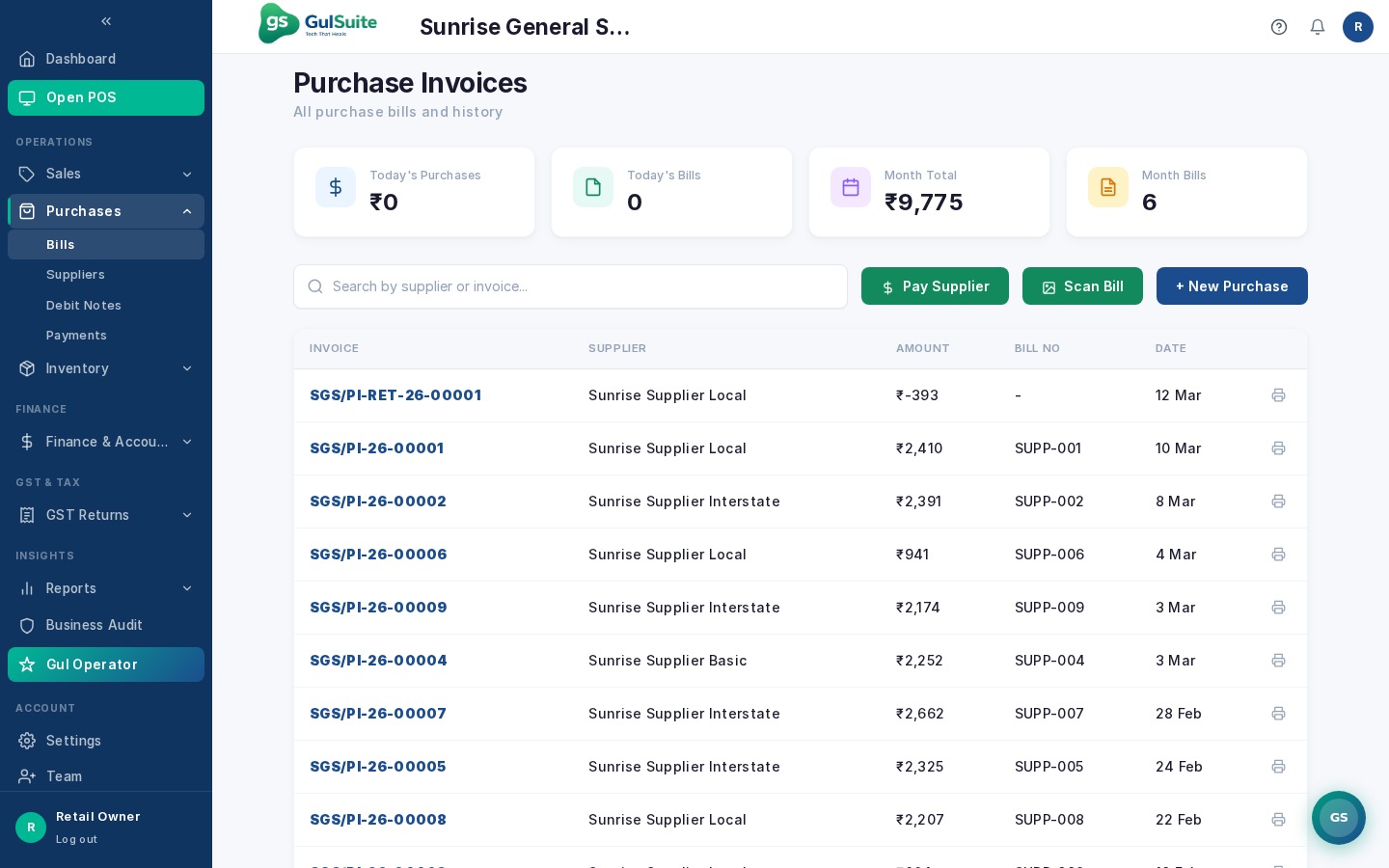The width and height of the screenshot is (1389, 868).
Task: Open invoice SGS/PI-26-00005 link
Action: click(x=378, y=767)
